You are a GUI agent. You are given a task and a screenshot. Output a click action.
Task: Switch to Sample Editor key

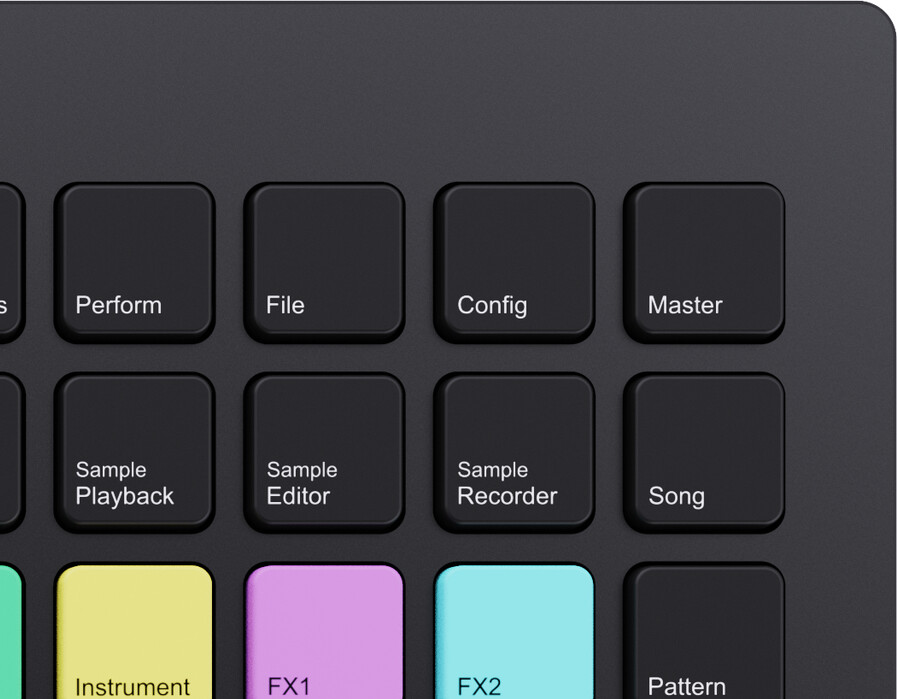tap(324, 452)
